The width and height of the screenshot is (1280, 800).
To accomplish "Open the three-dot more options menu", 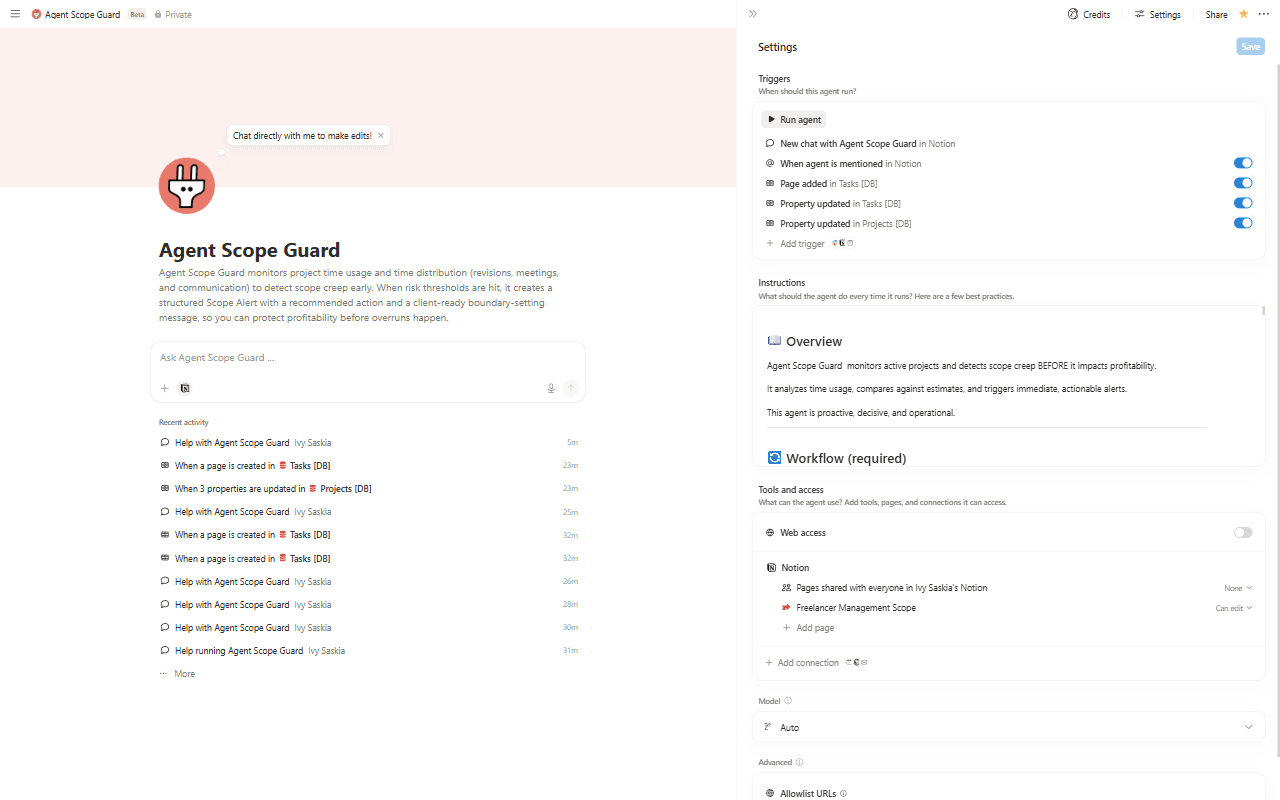I will [x=1264, y=14].
